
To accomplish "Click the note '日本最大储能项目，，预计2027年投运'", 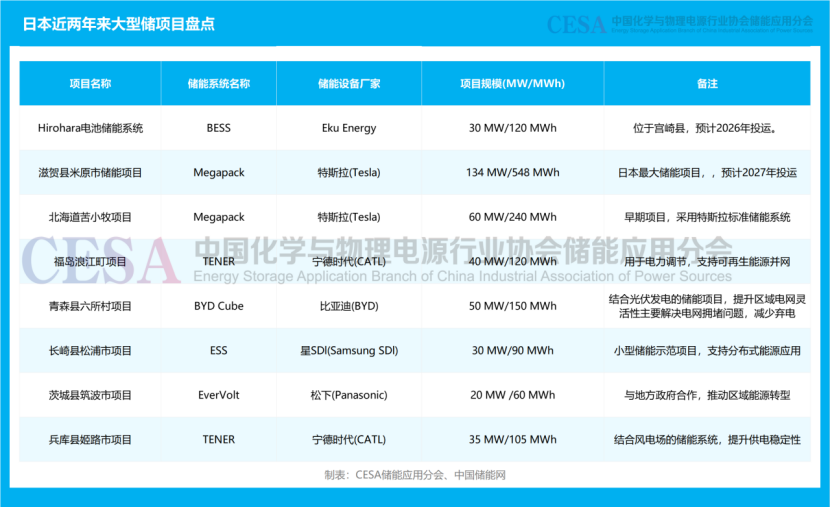I will pyautogui.click(x=707, y=173).
